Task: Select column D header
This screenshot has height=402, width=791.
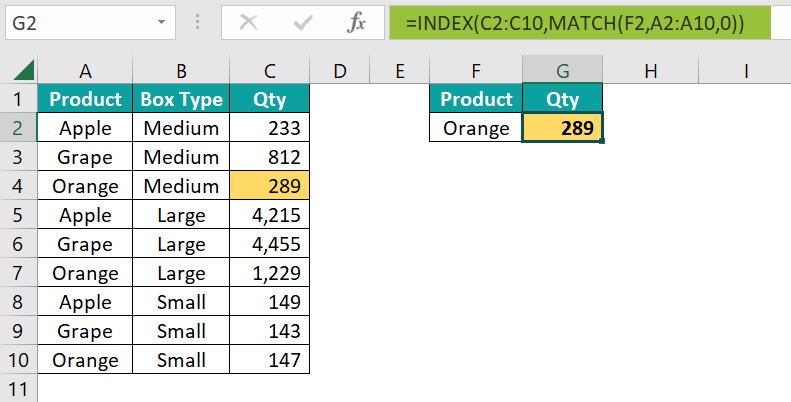Action: pos(340,71)
